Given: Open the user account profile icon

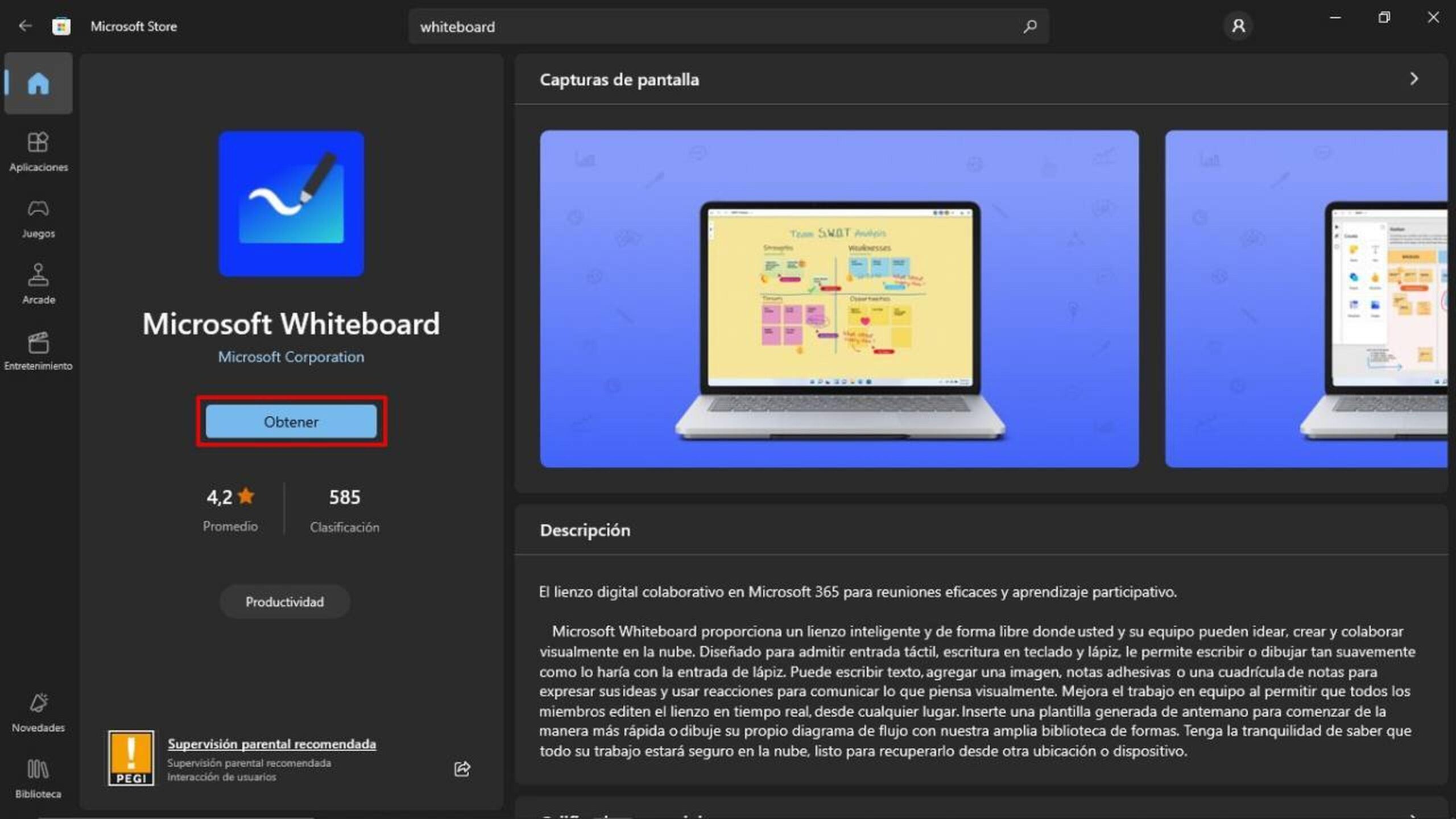Looking at the screenshot, I should [1238, 26].
